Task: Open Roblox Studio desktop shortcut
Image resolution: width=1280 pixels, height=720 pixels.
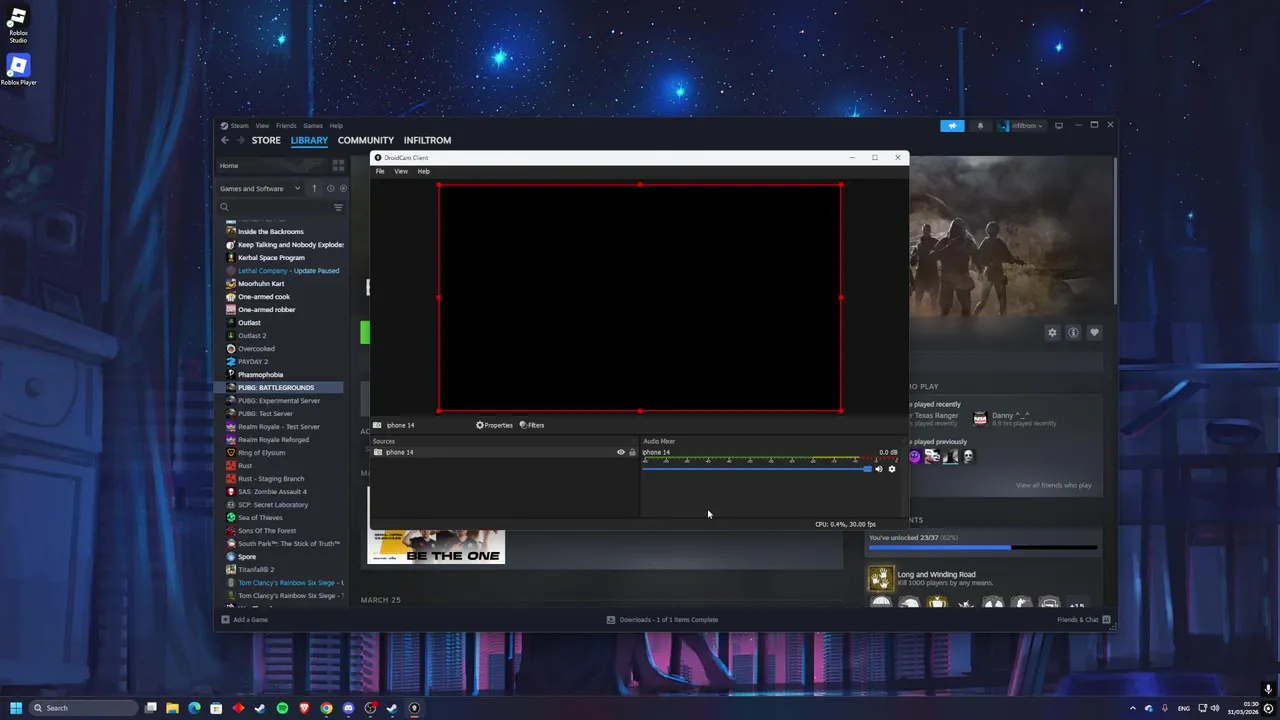Action: [18, 26]
